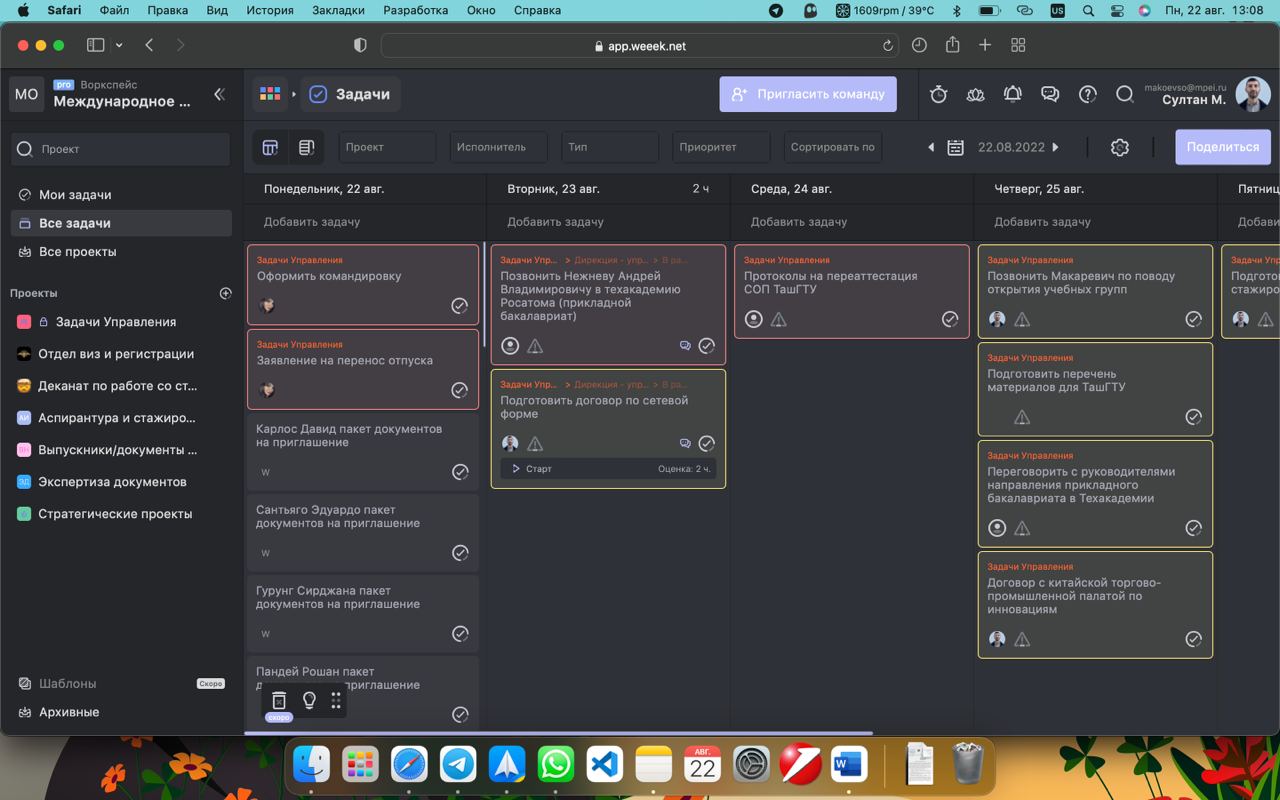
Task: Open the Исполнитель filter dropdown
Action: point(498,147)
